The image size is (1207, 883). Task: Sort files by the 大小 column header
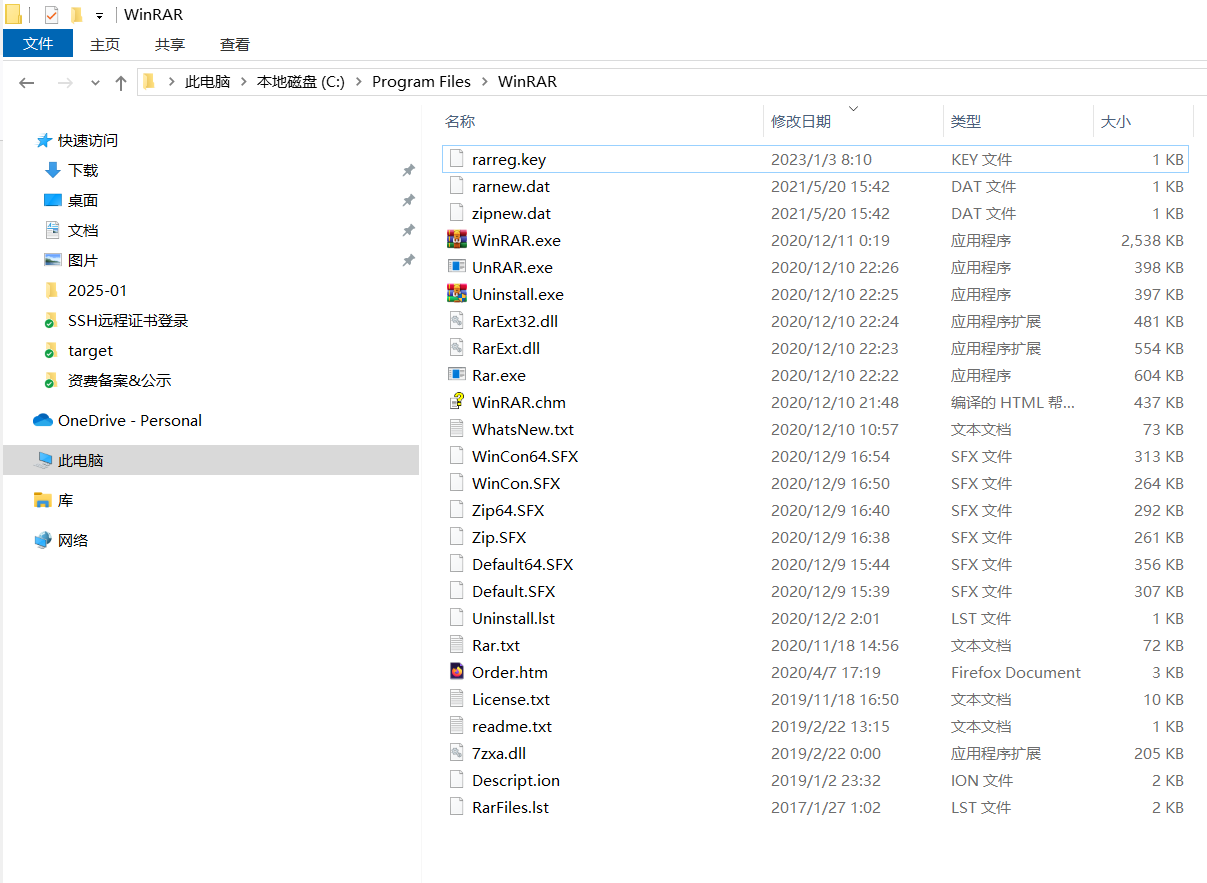coord(1115,121)
